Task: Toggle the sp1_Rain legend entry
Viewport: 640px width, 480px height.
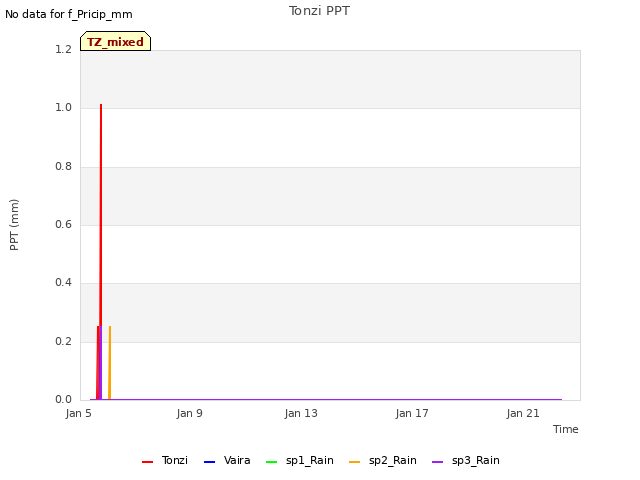Action: 300,461
